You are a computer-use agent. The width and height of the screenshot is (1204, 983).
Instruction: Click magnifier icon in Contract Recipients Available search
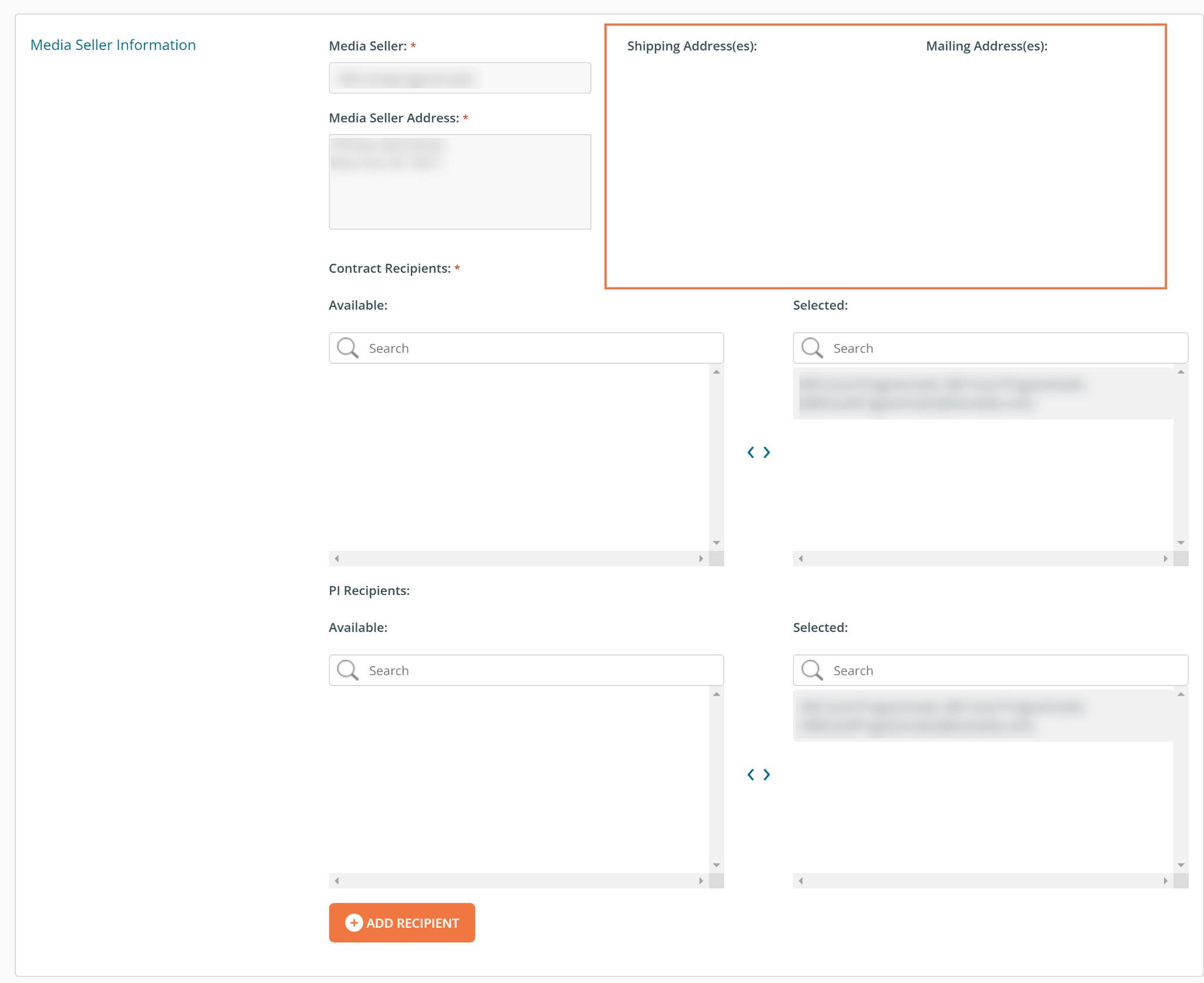(x=347, y=347)
